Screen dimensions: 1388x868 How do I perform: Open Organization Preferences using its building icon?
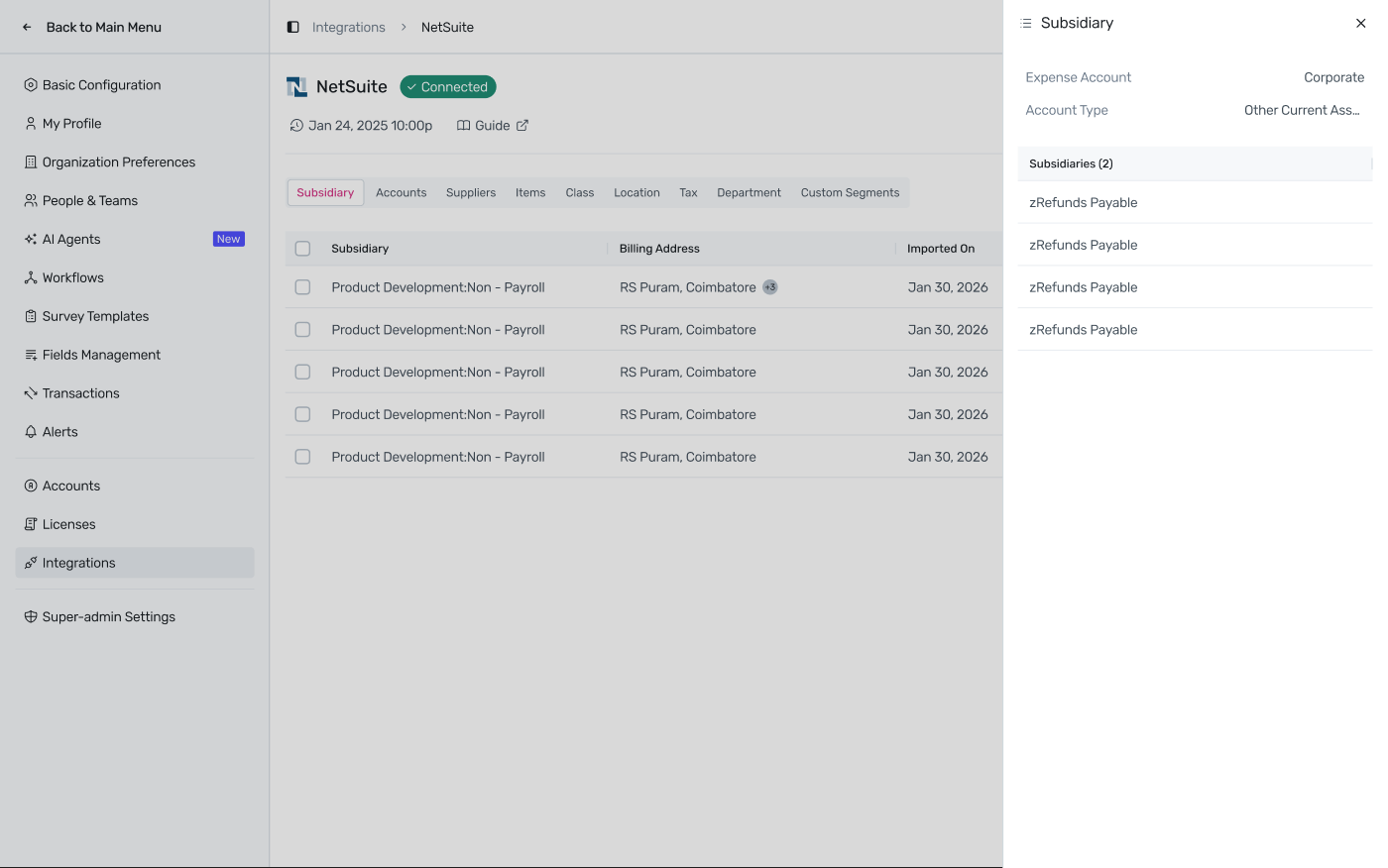31,163
